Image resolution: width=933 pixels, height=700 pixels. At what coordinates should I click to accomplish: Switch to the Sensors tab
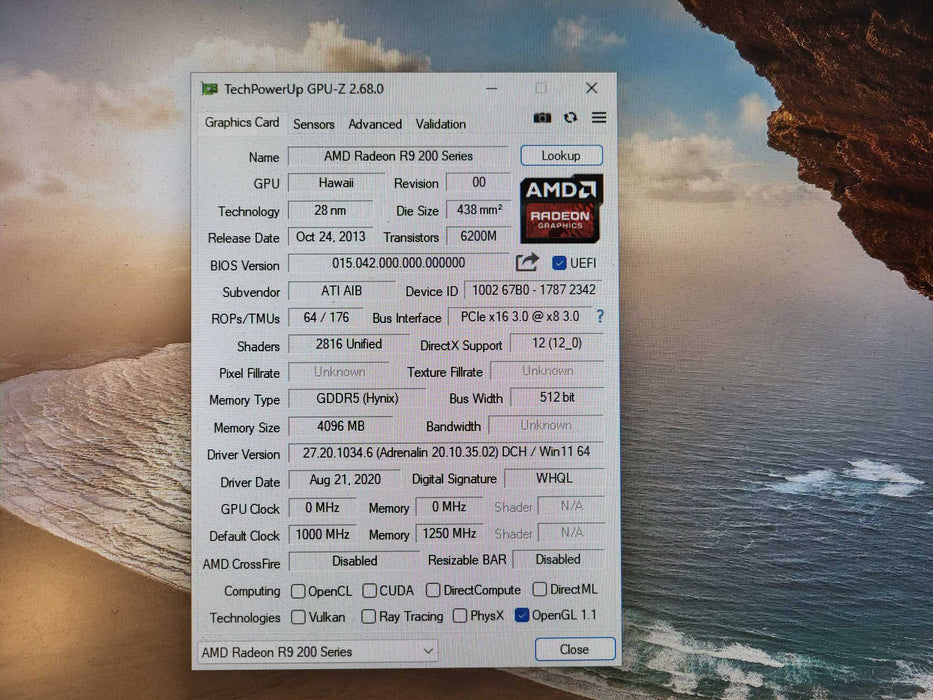pos(314,124)
